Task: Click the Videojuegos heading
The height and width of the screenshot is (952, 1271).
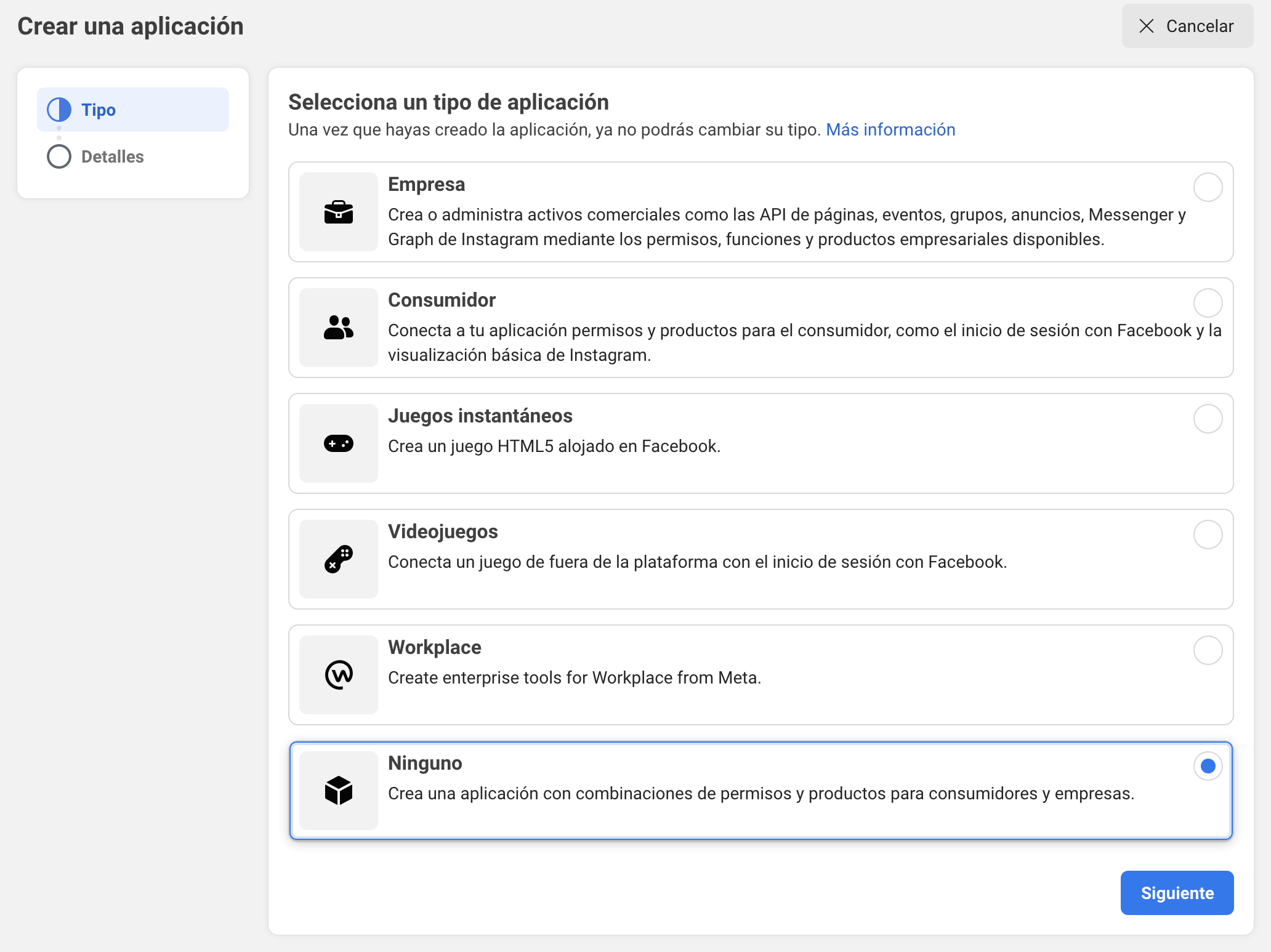Action: pos(443,531)
